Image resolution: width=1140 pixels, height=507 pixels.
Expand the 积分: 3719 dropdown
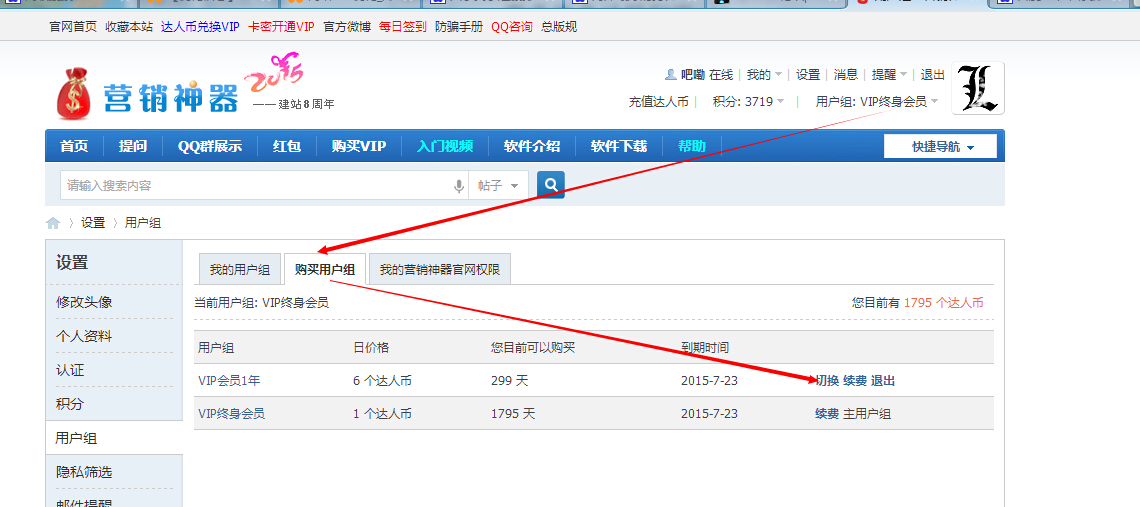pos(749,102)
